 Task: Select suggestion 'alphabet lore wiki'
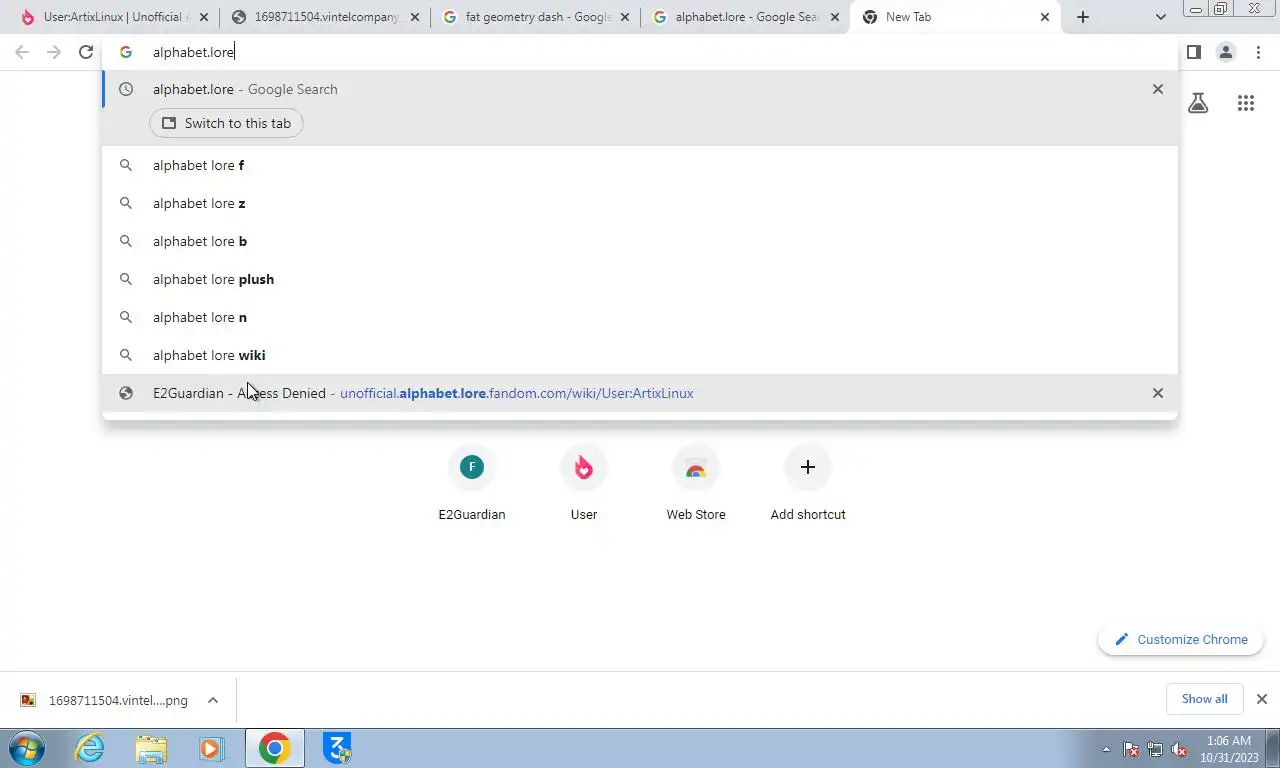point(640,355)
